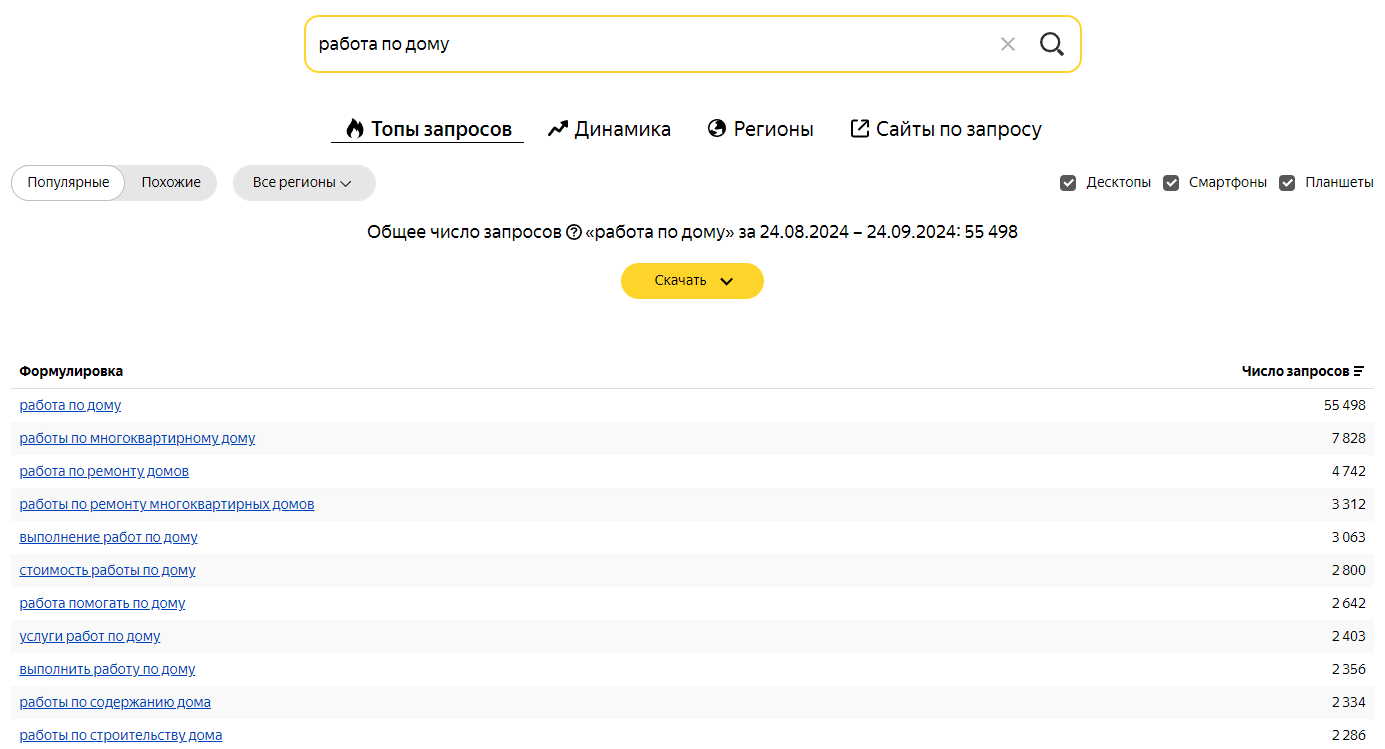Switch to the Регионы tab

773,129
